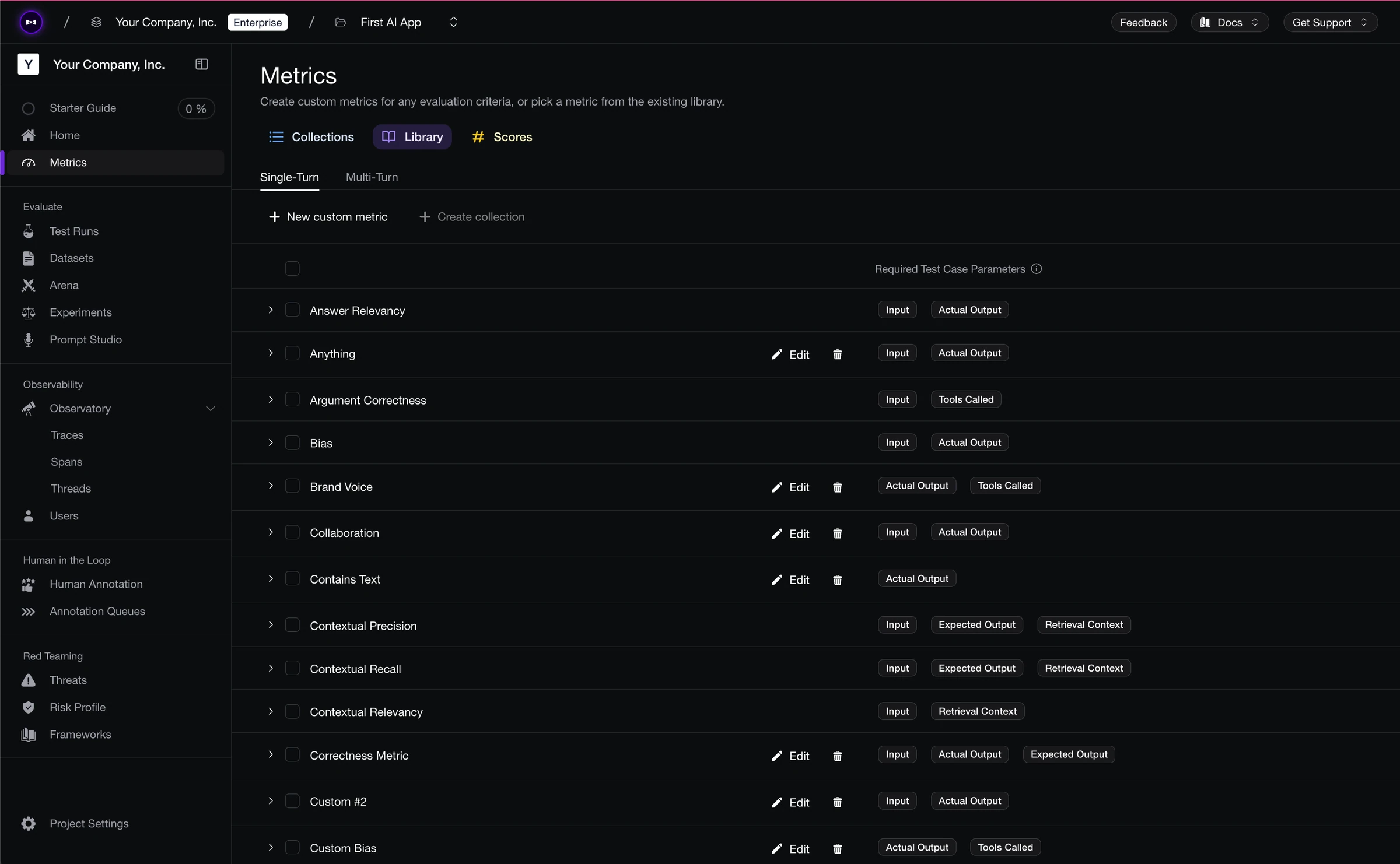This screenshot has height=864, width=1400.
Task: Delete the Correctness Metric via trash icon
Action: pos(838,756)
